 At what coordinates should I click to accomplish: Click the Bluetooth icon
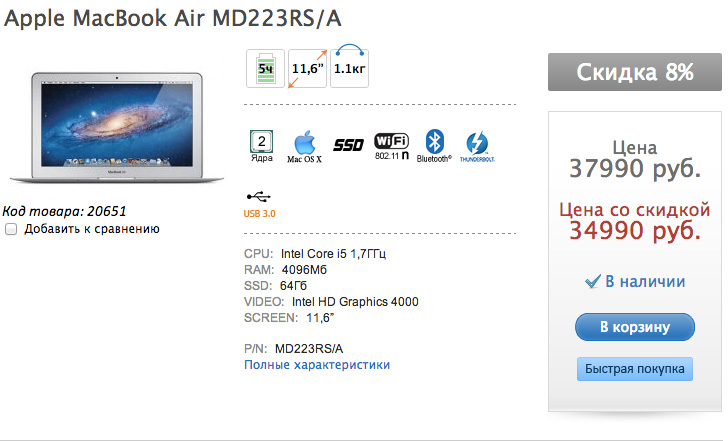click(434, 145)
